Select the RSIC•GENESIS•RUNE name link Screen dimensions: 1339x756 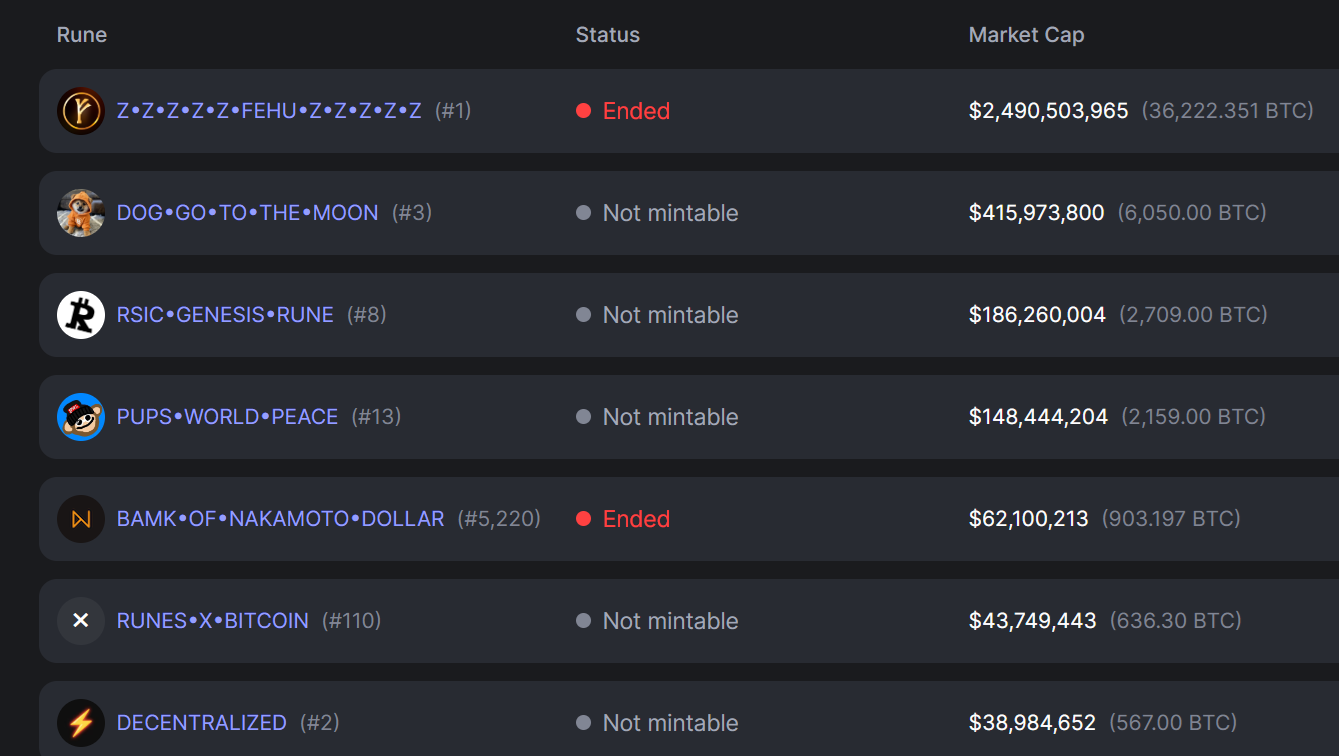[x=225, y=315]
